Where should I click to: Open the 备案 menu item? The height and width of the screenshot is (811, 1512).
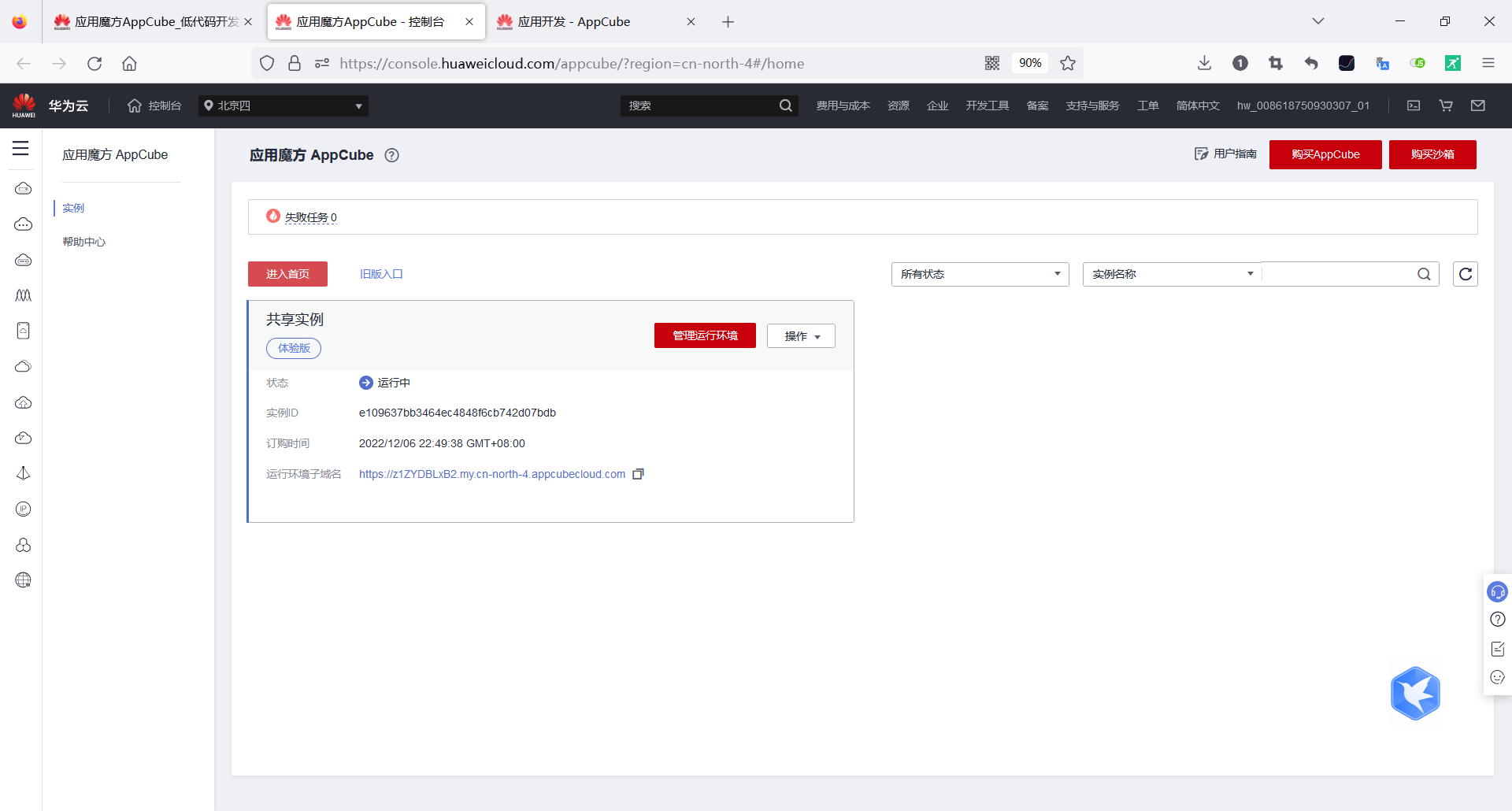tap(1037, 106)
